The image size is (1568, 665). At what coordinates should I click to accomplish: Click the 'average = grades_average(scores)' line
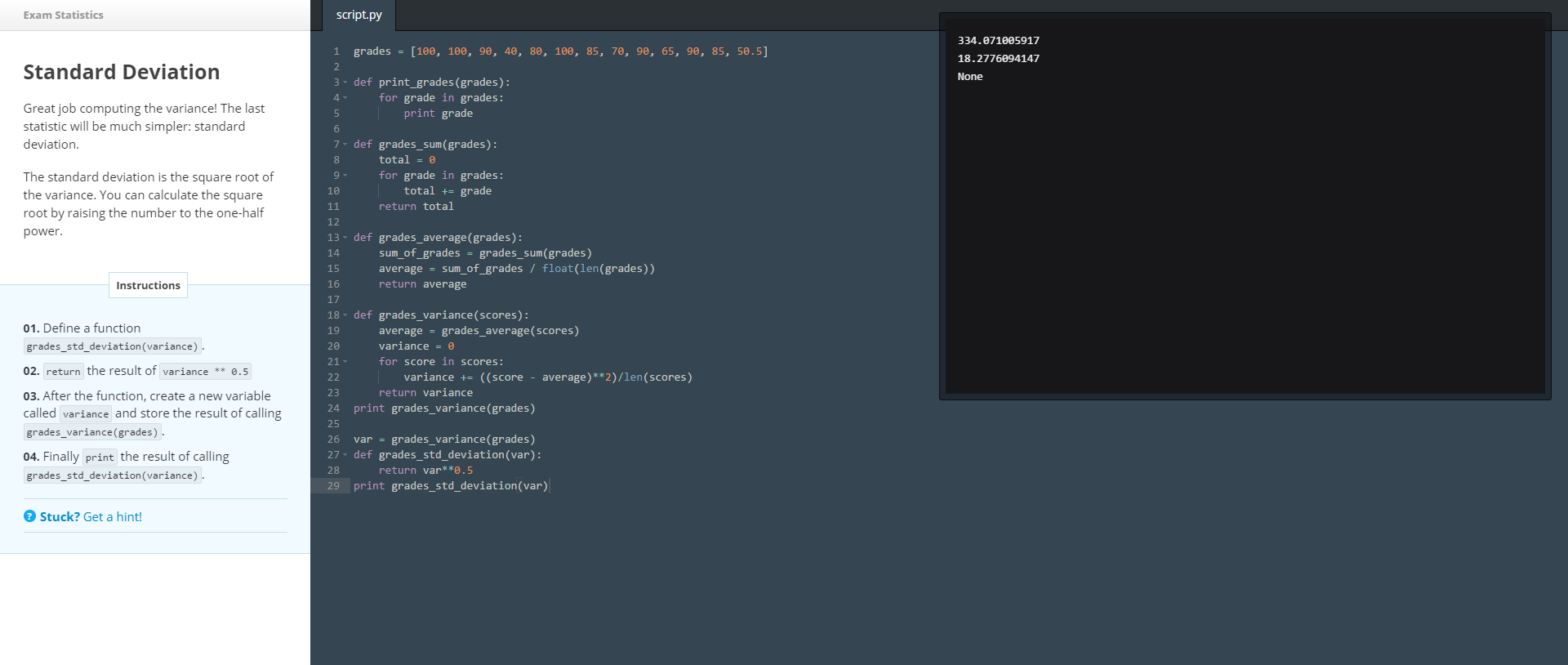(x=479, y=331)
